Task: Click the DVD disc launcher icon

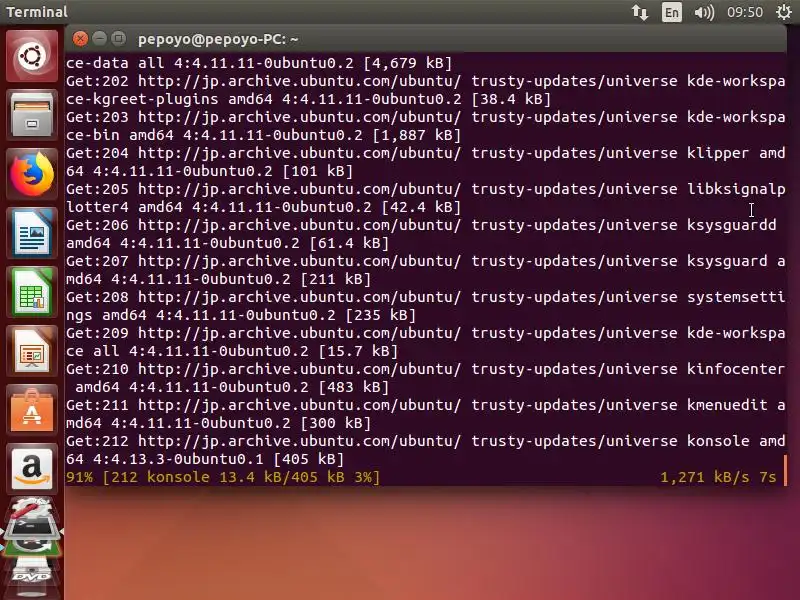Action: 32,574
